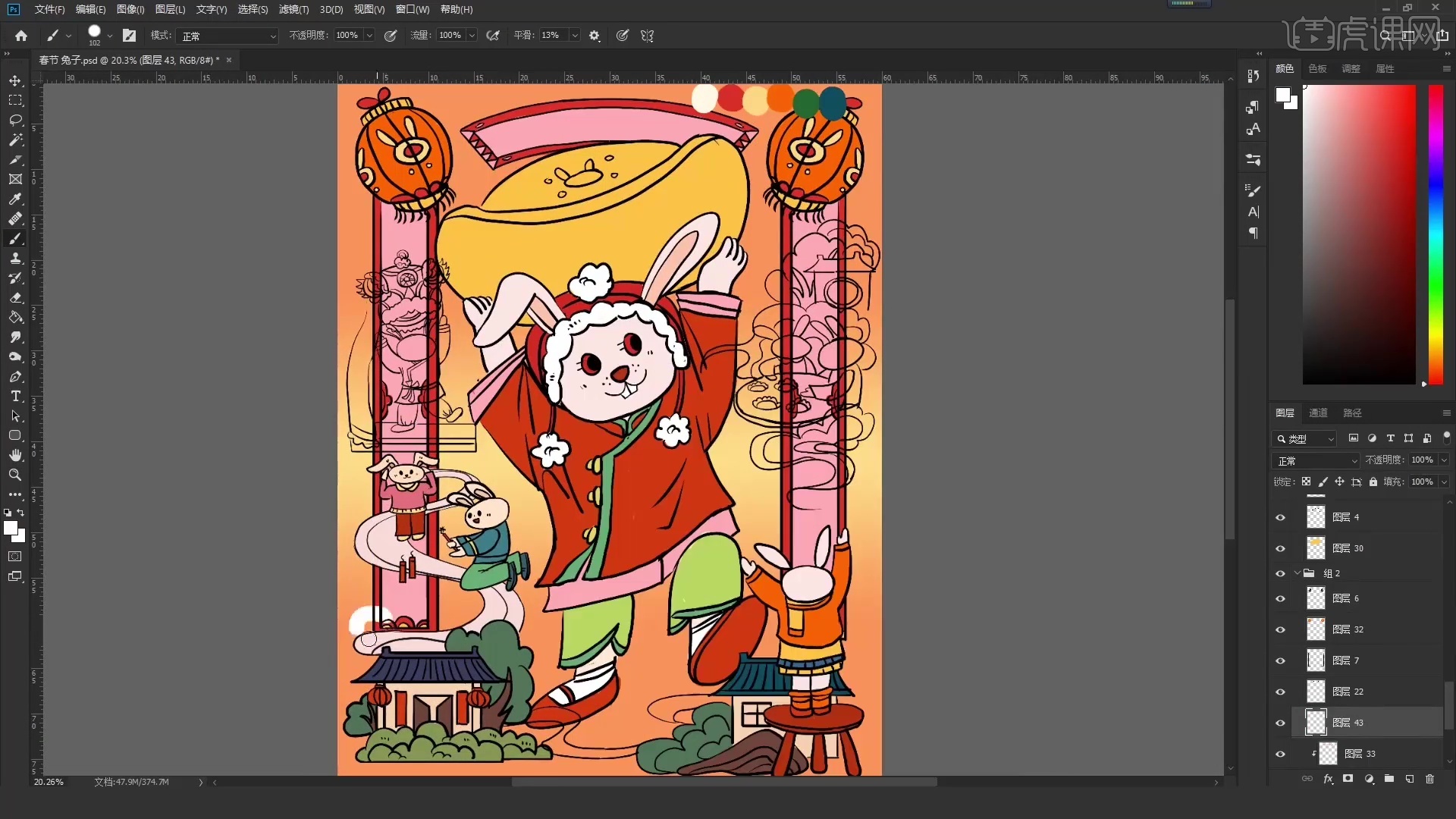Viewport: 1456px width, 819px height.
Task: Switch to 通道 channels tab
Action: pyautogui.click(x=1319, y=413)
